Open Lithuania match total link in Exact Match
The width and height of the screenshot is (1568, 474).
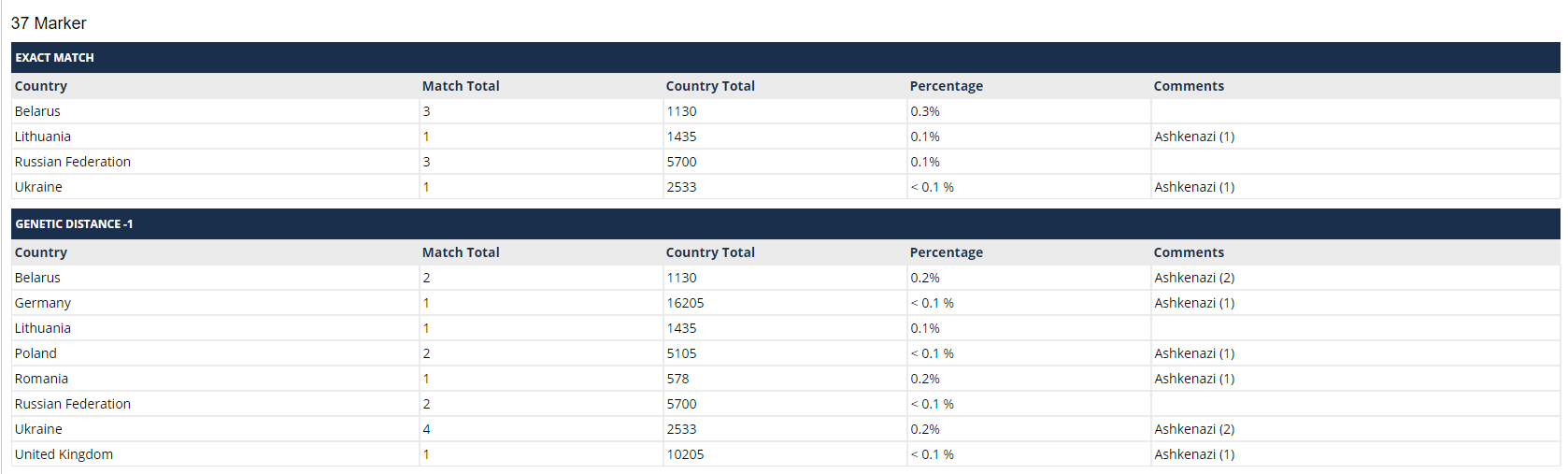(426, 136)
